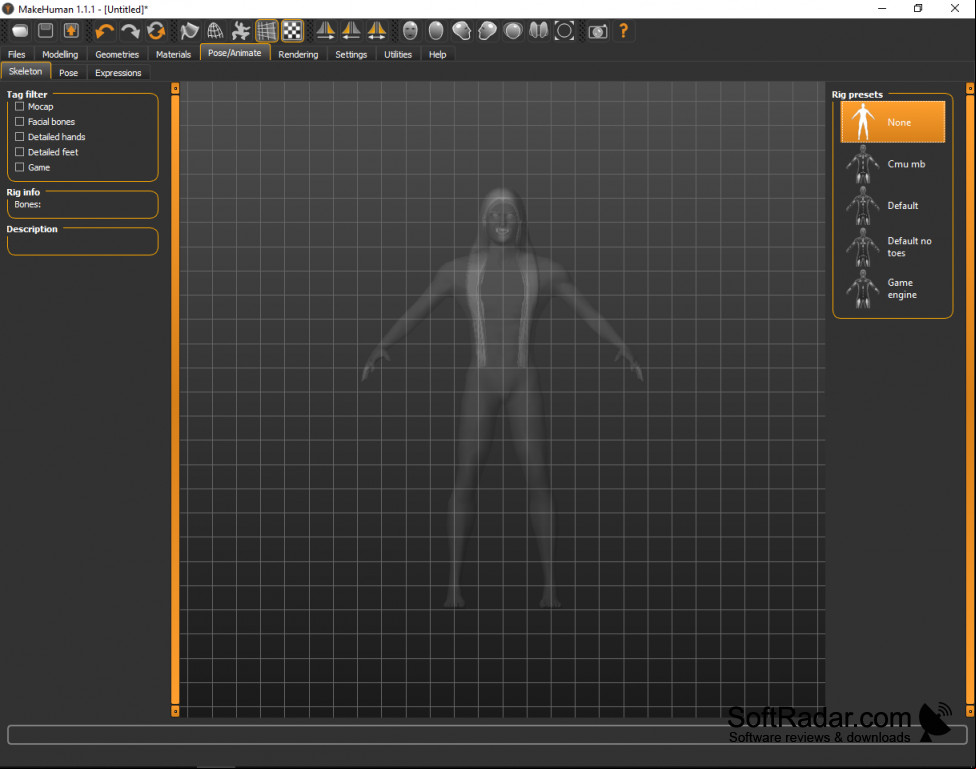Select the Cmu mb rig preset
The width and height of the screenshot is (976, 769).
point(892,164)
